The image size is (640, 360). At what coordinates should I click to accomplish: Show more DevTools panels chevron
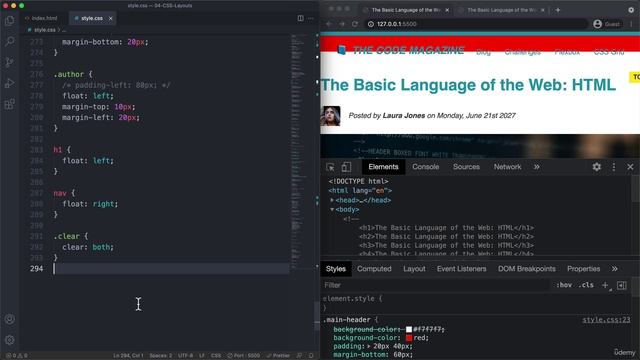(536, 167)
